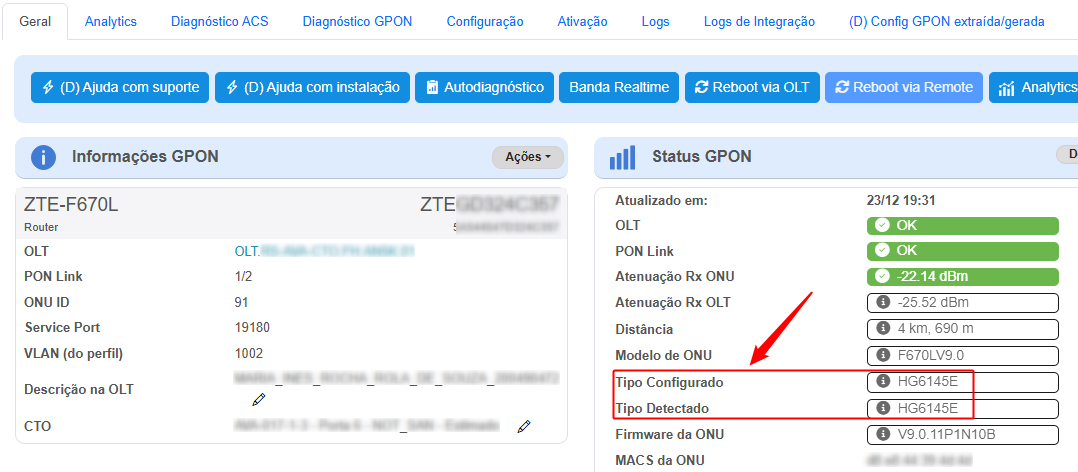Image resolution: width=1078 pixels, height=472 pixels.
Task: Click info icon beside 4 km, 690 m
Action: click(883, 328)
